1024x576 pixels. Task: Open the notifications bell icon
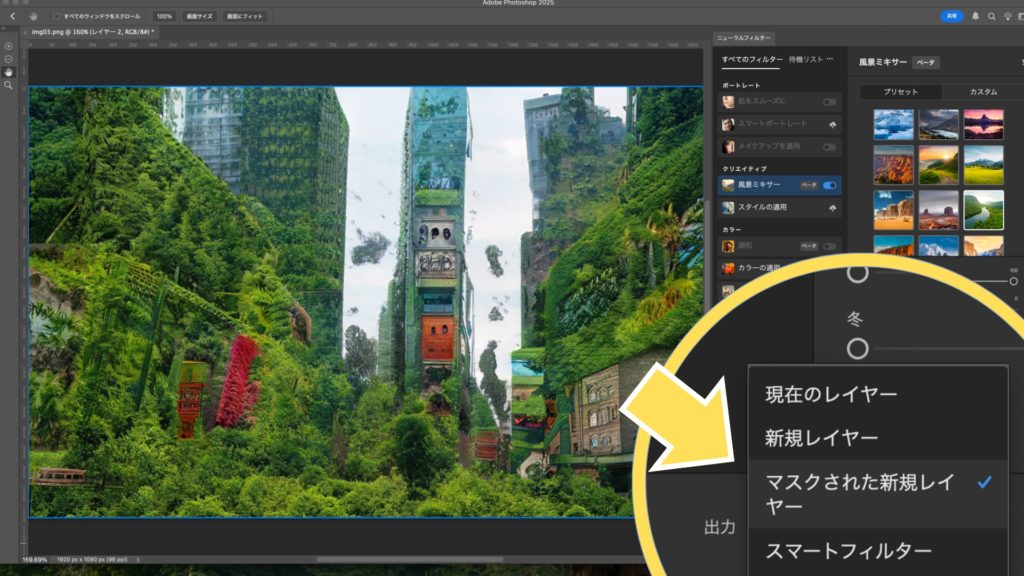click(x=976, y=16)
